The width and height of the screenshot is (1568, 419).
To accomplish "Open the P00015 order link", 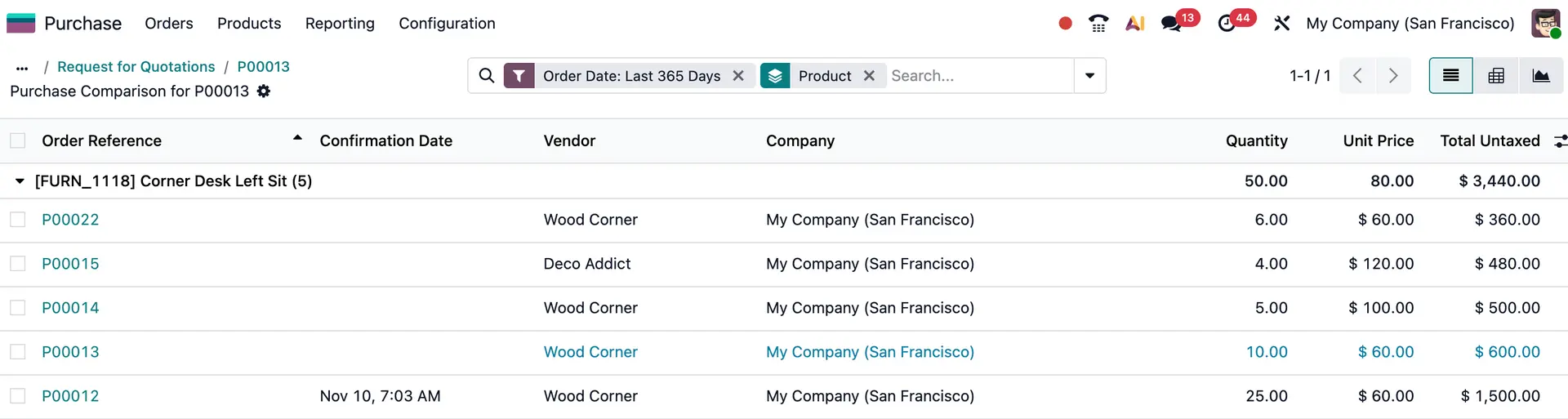I will pyautogui.click(x=70, y=264).
